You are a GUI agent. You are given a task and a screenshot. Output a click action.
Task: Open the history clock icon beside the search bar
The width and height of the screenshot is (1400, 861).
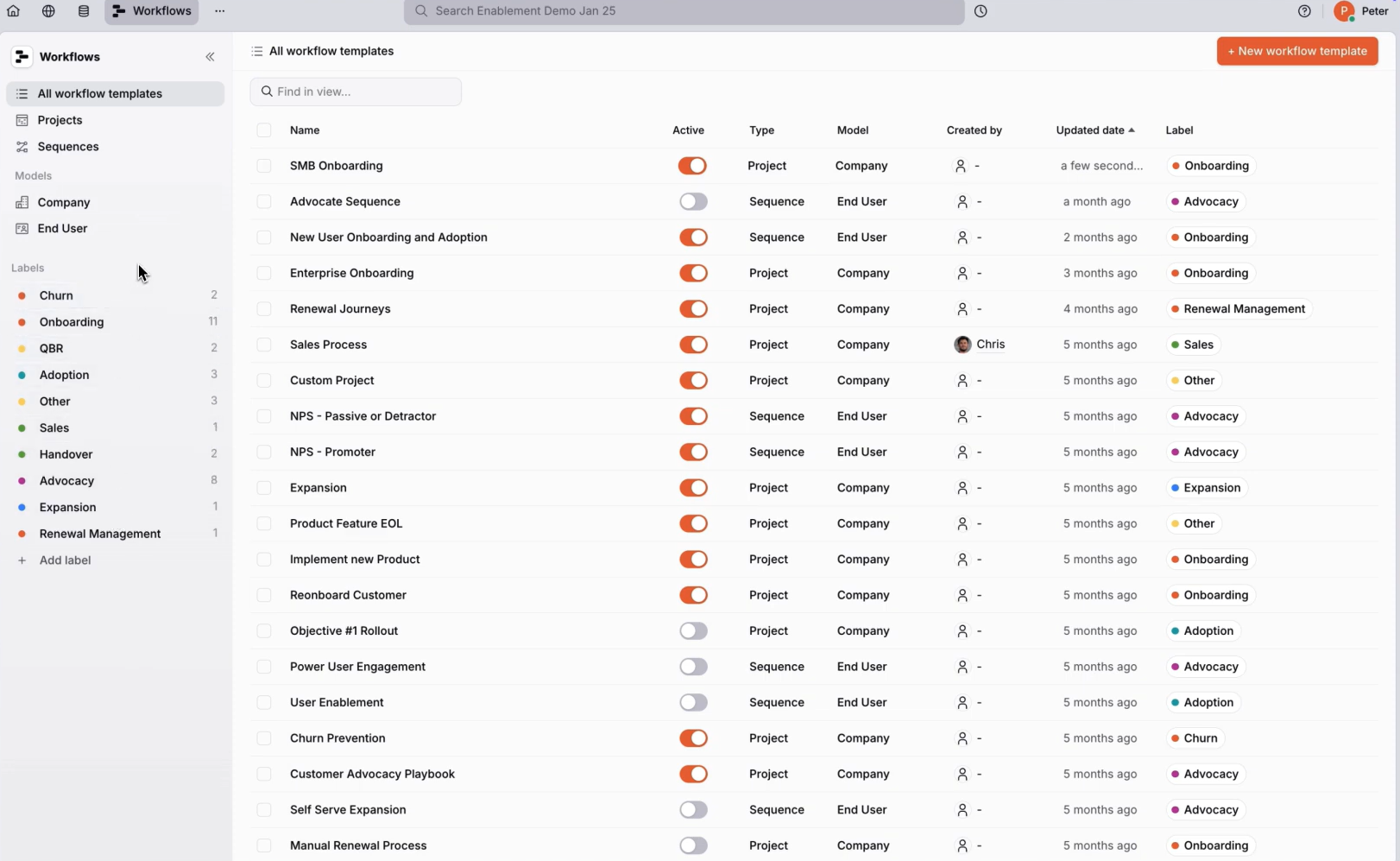pyautogui.click(x=981, y=11)
